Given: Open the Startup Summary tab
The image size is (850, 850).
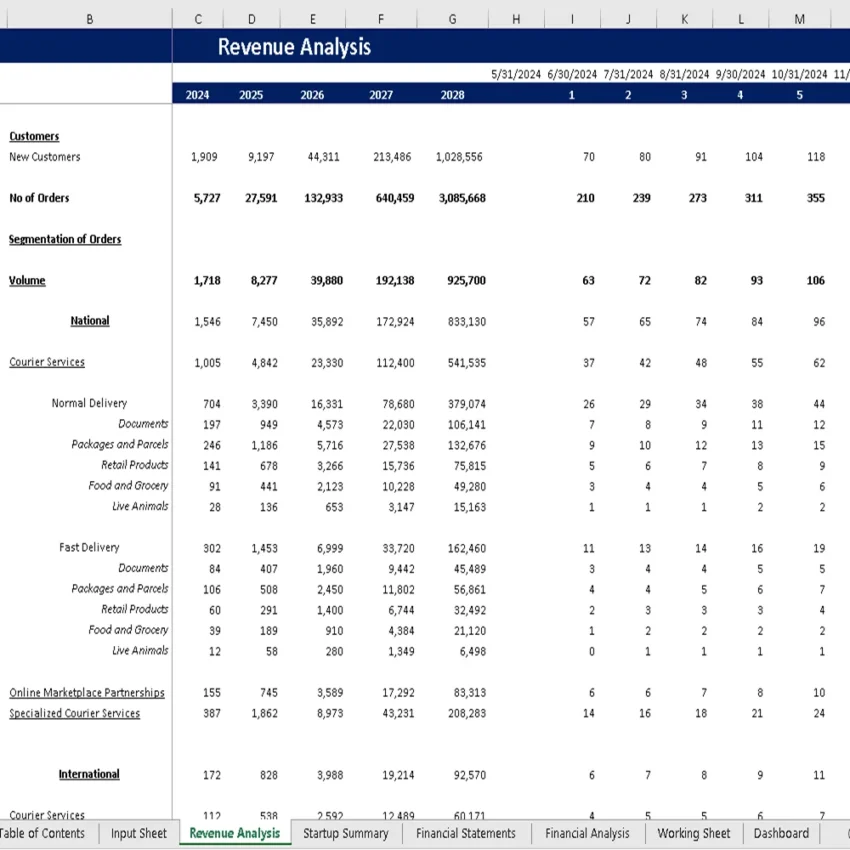Looking at the screenshot, I should (345, 833).
